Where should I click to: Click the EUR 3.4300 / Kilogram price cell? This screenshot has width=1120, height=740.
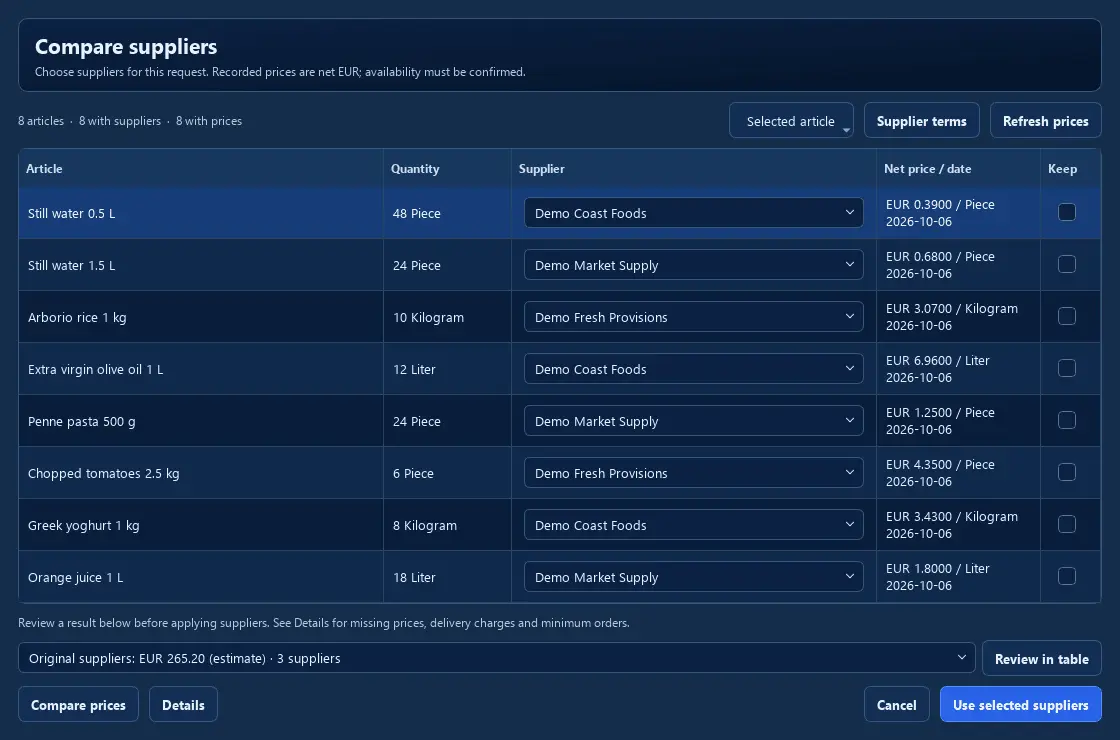(x=959, y=525)
